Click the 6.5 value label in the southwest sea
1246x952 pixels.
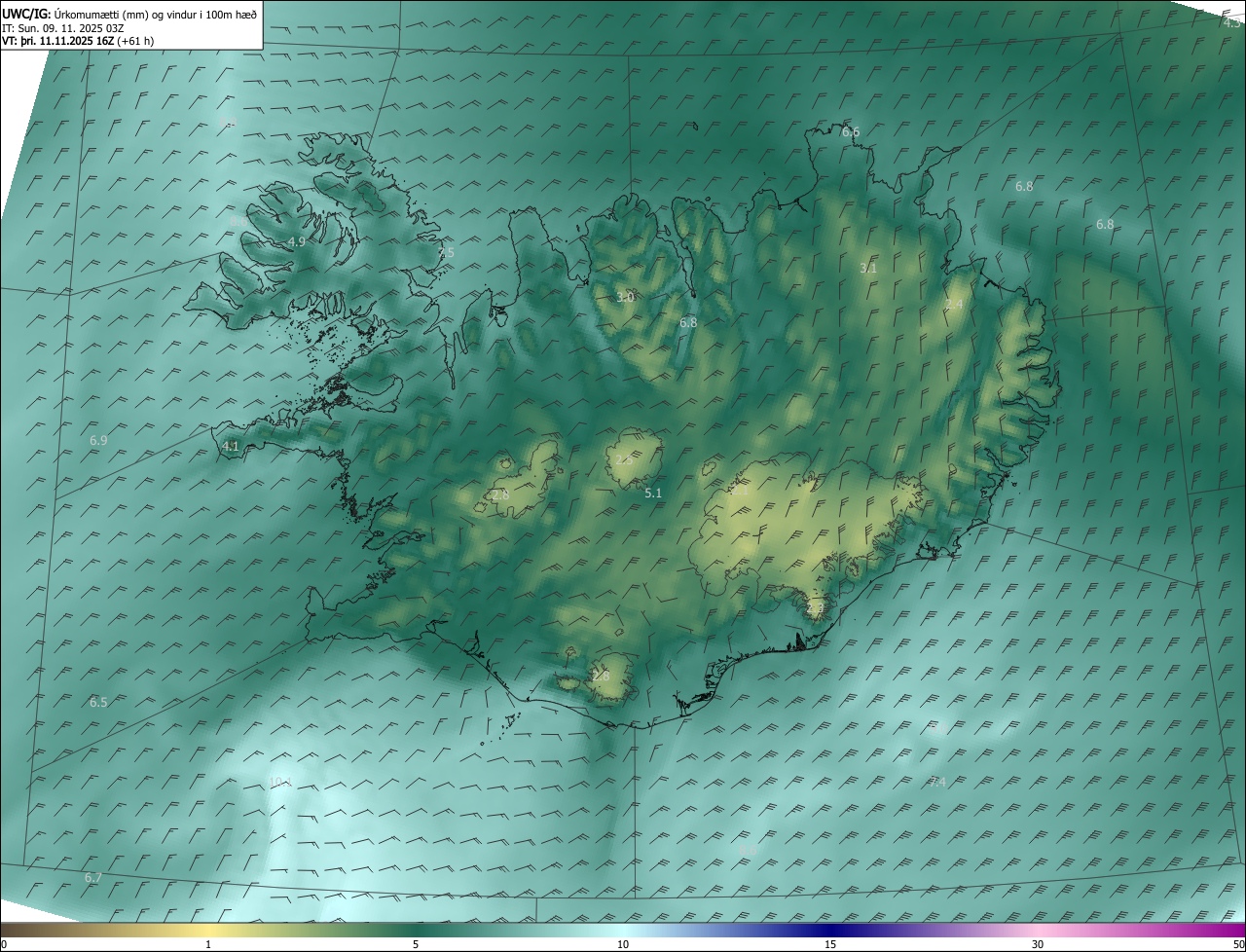98,702
